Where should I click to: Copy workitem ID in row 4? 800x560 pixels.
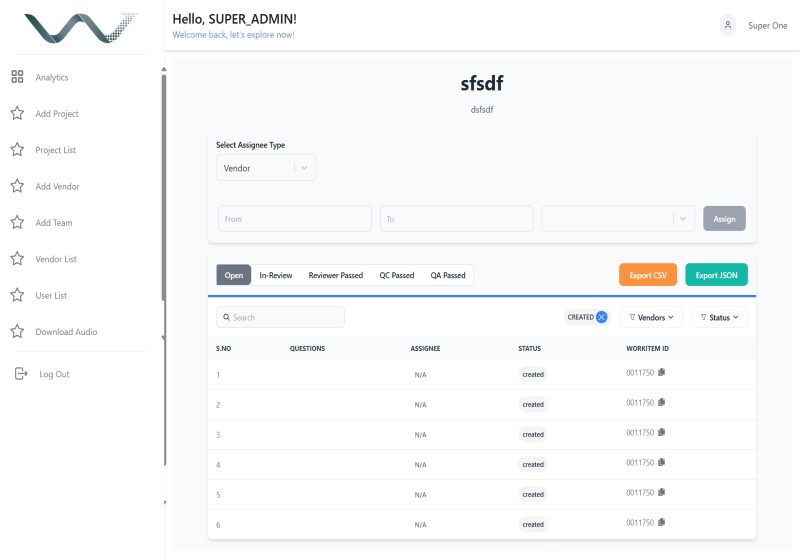pyautogui.click(x=662, y=463)
